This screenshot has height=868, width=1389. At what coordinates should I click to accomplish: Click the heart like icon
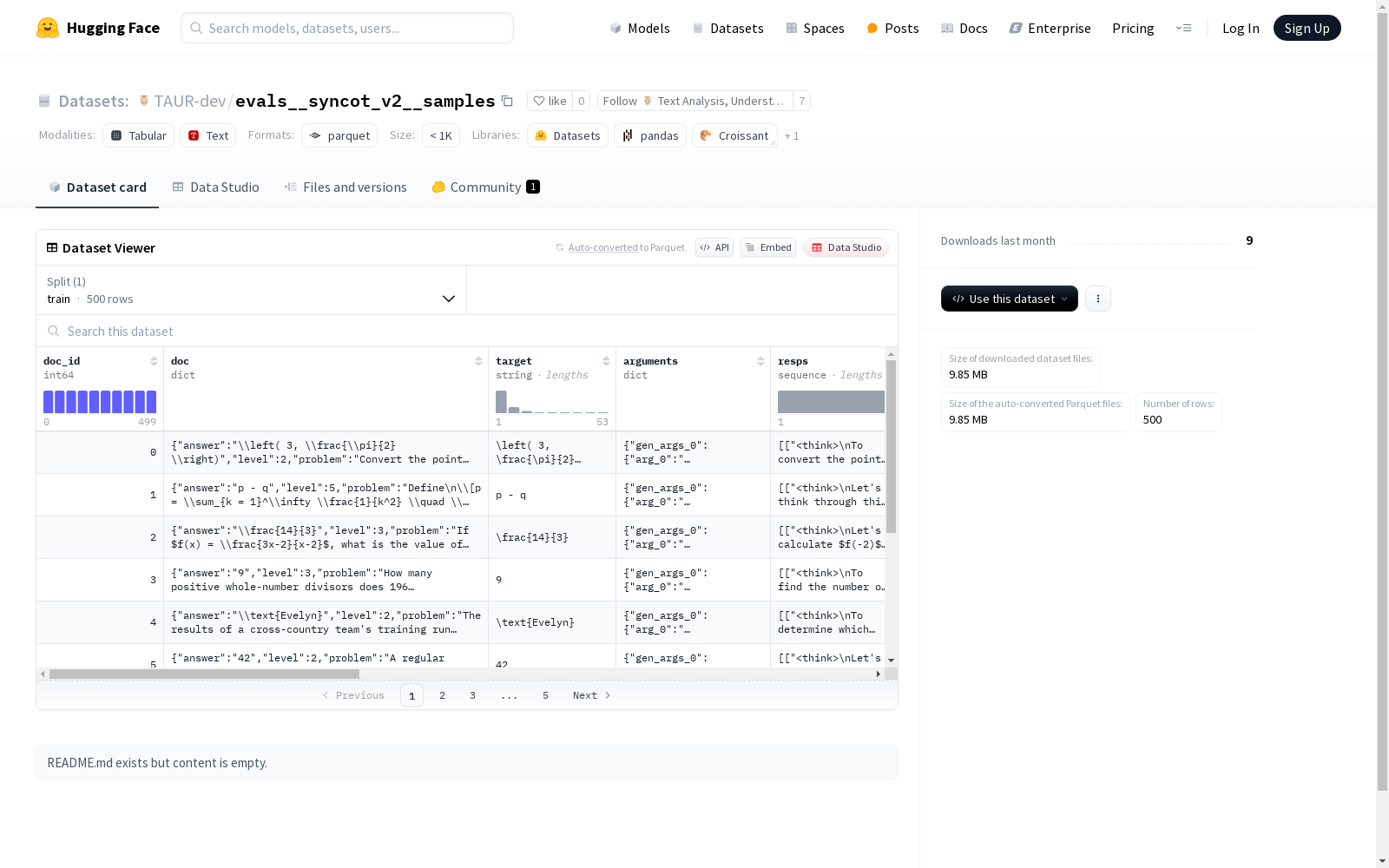click(x=539, y=101)
